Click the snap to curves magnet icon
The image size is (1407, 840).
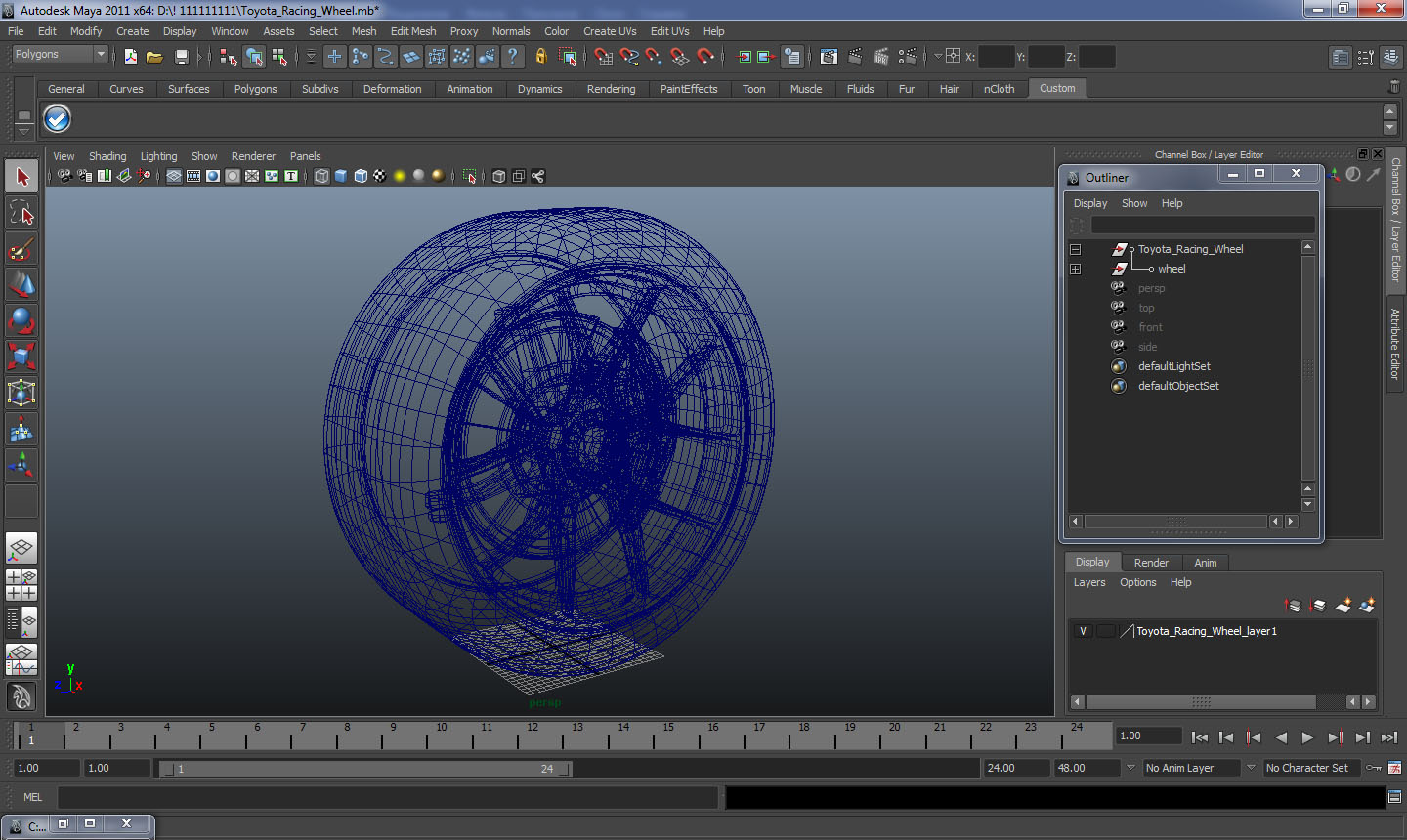click(629, 57)
